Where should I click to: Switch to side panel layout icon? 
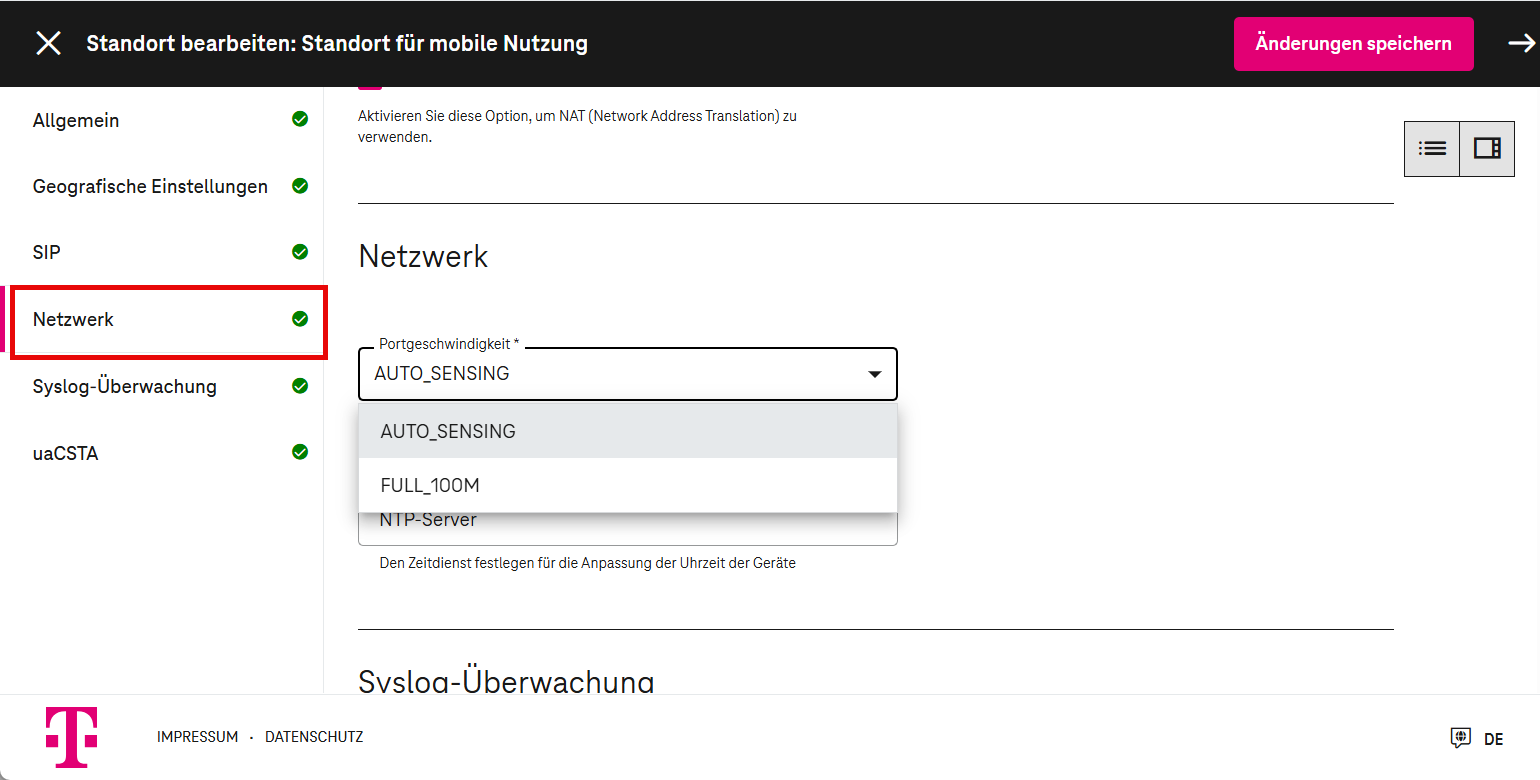pyautogui.click(x=1487, y=148)
